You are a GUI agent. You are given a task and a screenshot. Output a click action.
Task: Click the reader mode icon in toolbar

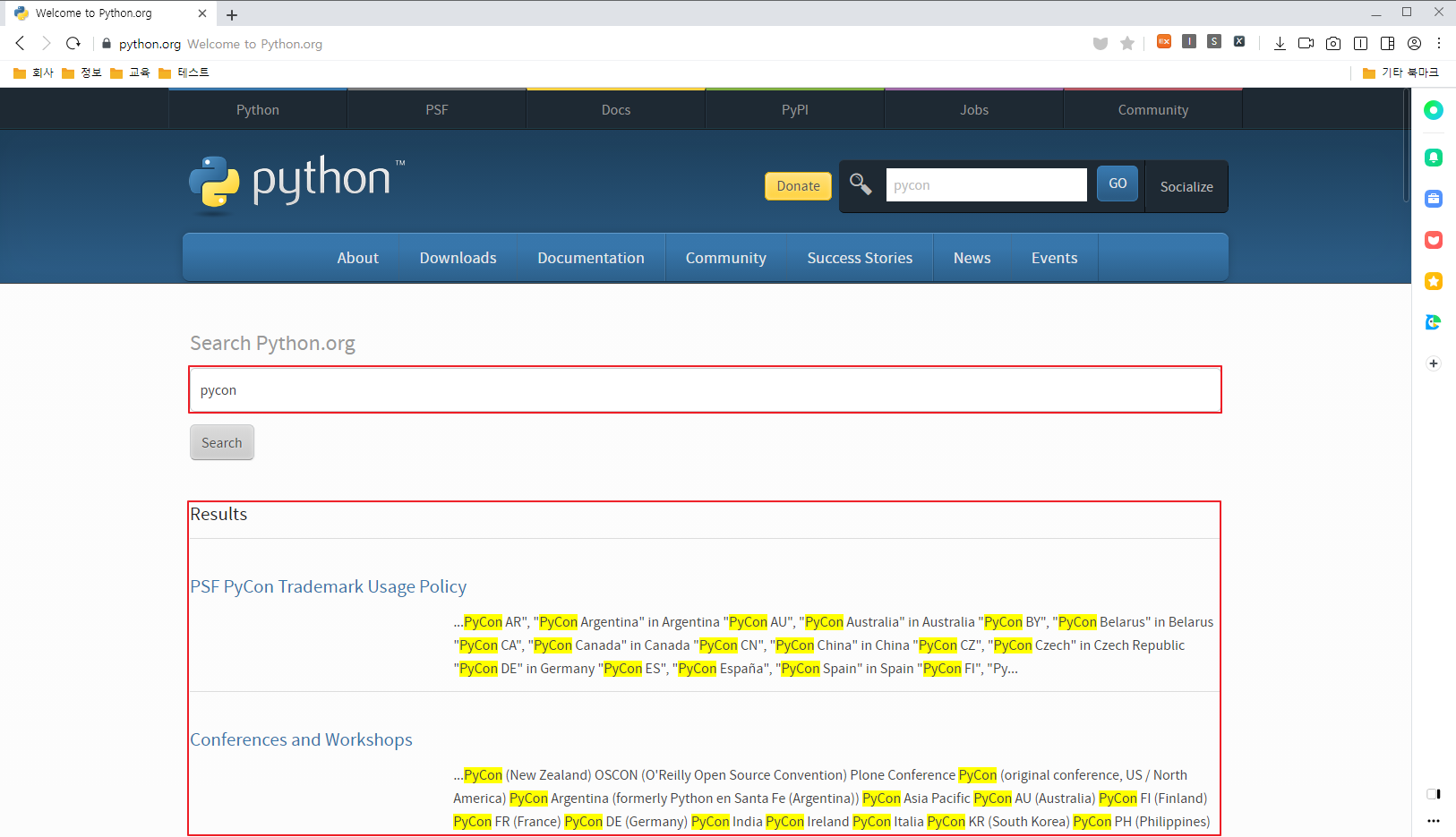[x=1360, y=43]
